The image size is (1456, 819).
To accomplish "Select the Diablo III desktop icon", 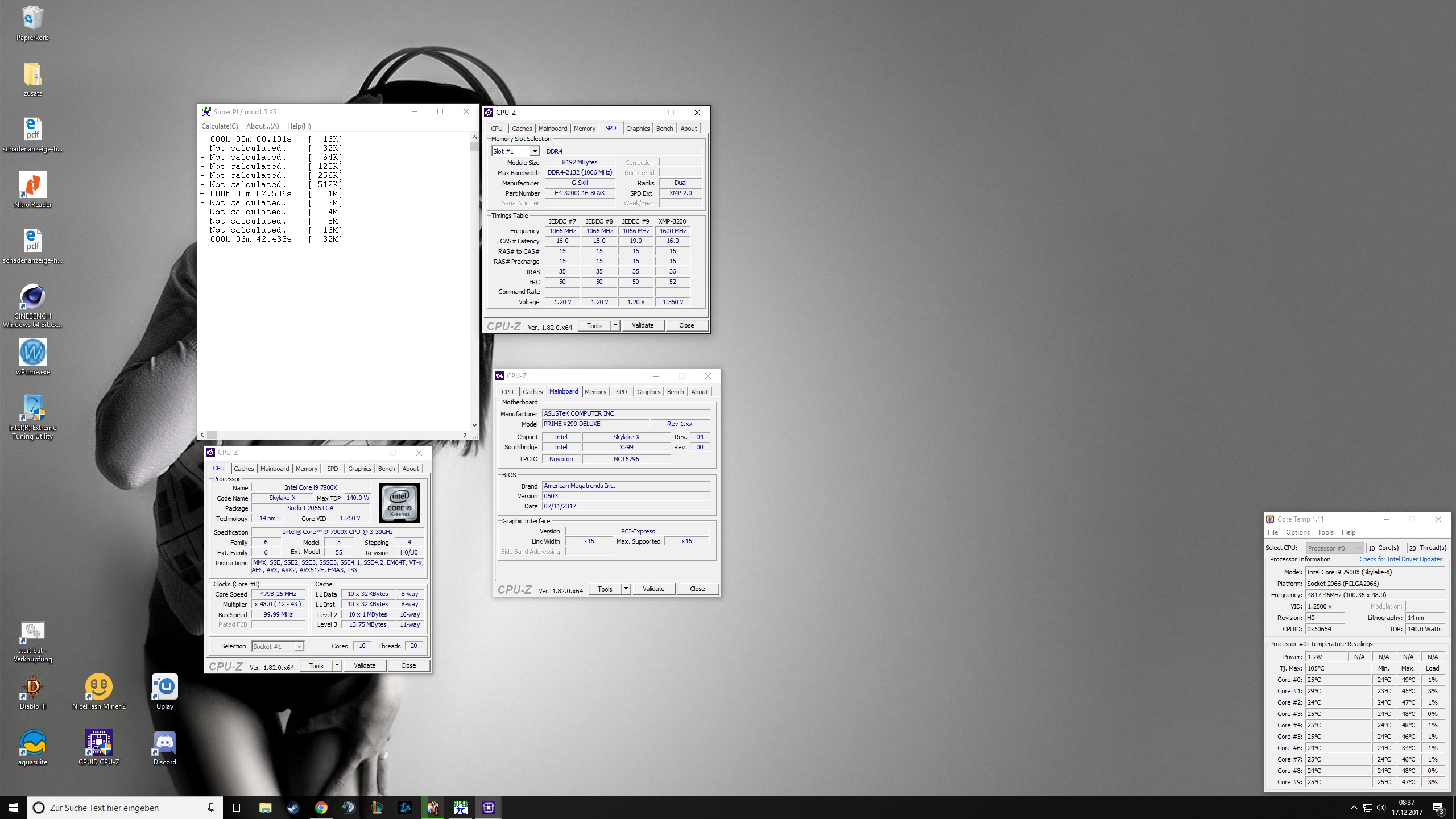I will click(x=32, y=692).
